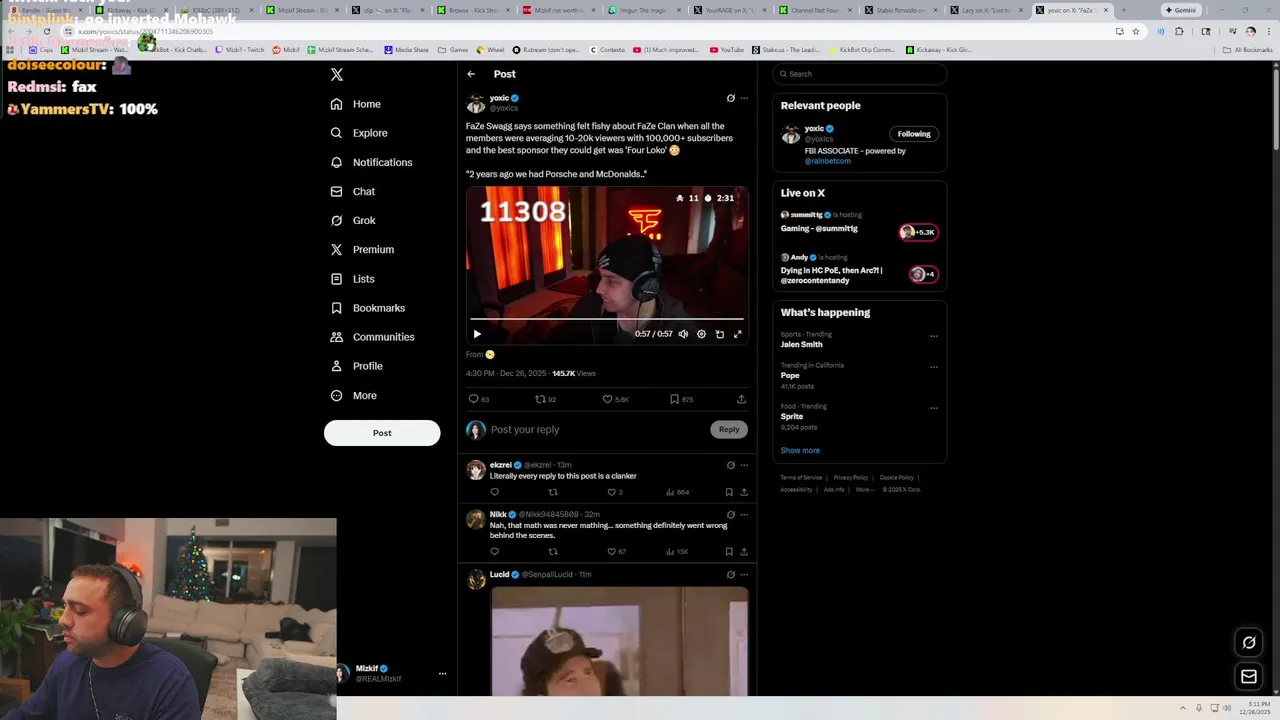Click Show more under What's happening

(800, 451)
